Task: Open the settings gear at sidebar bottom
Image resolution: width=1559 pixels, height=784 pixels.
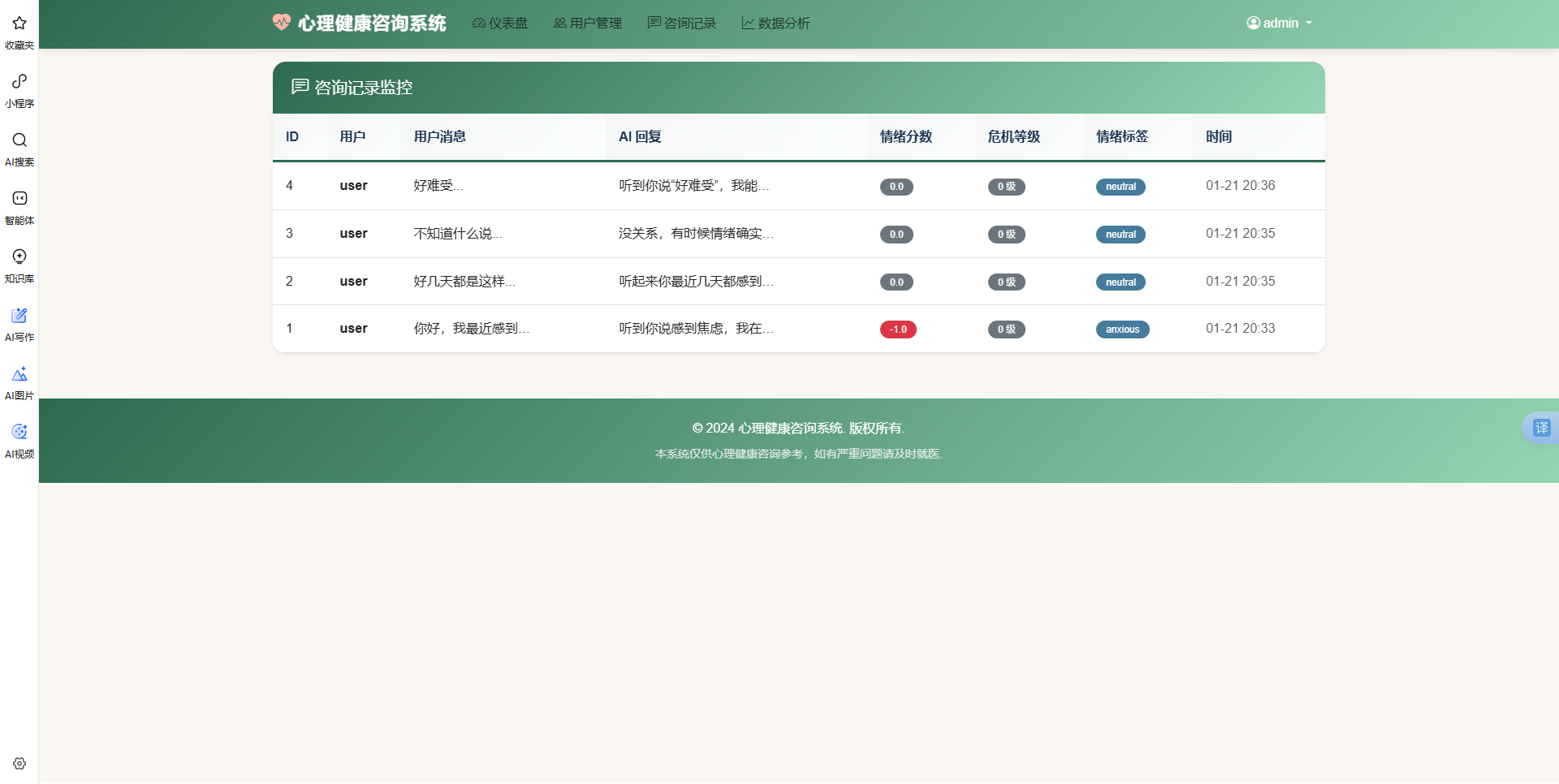Action: pyautogui.click(x=19, y=763)
